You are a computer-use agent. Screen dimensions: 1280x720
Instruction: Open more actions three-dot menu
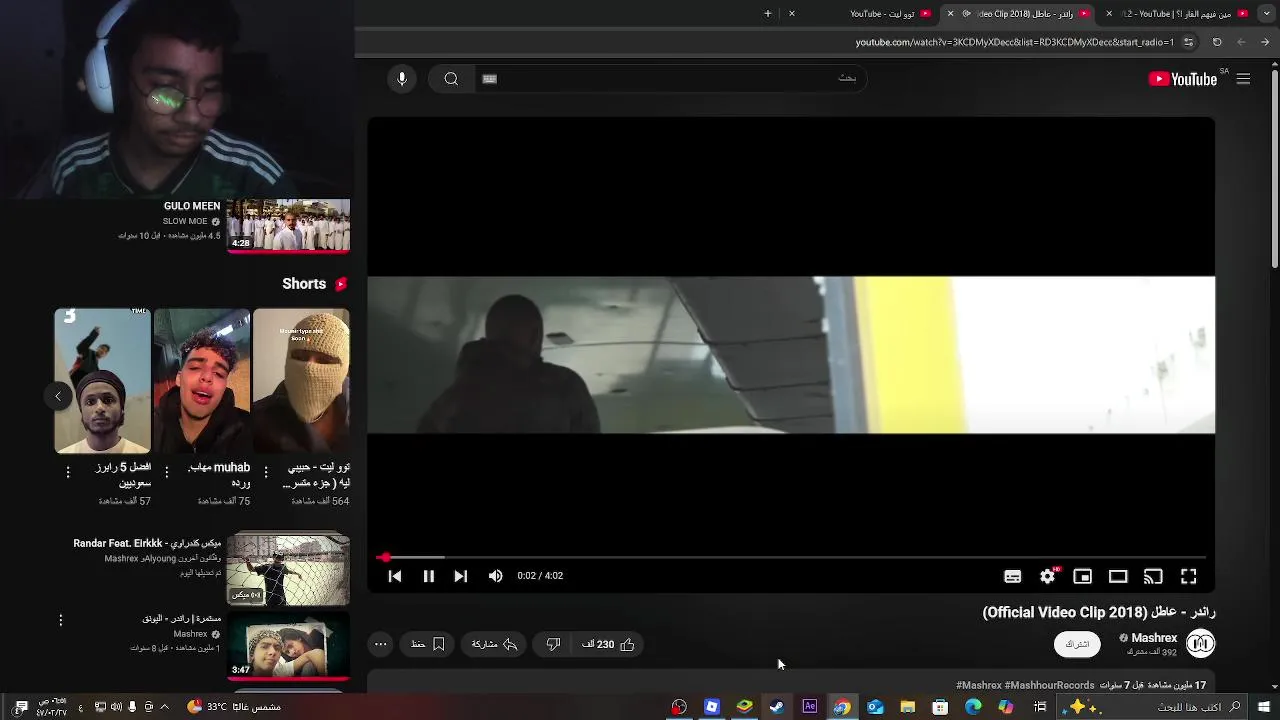[x=381, y=645]
